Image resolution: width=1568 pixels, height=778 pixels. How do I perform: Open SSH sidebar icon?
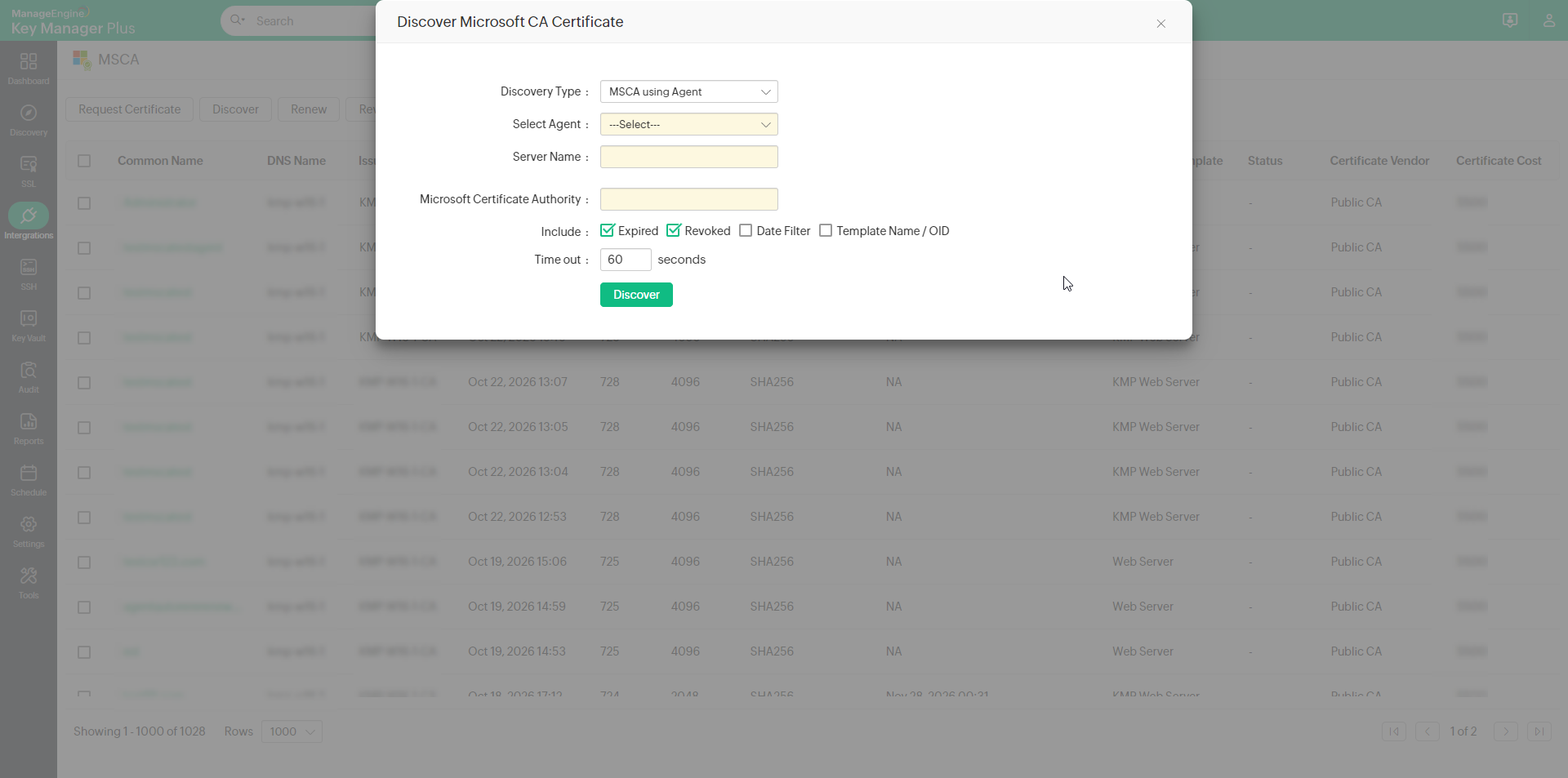[x=29, y=268]
